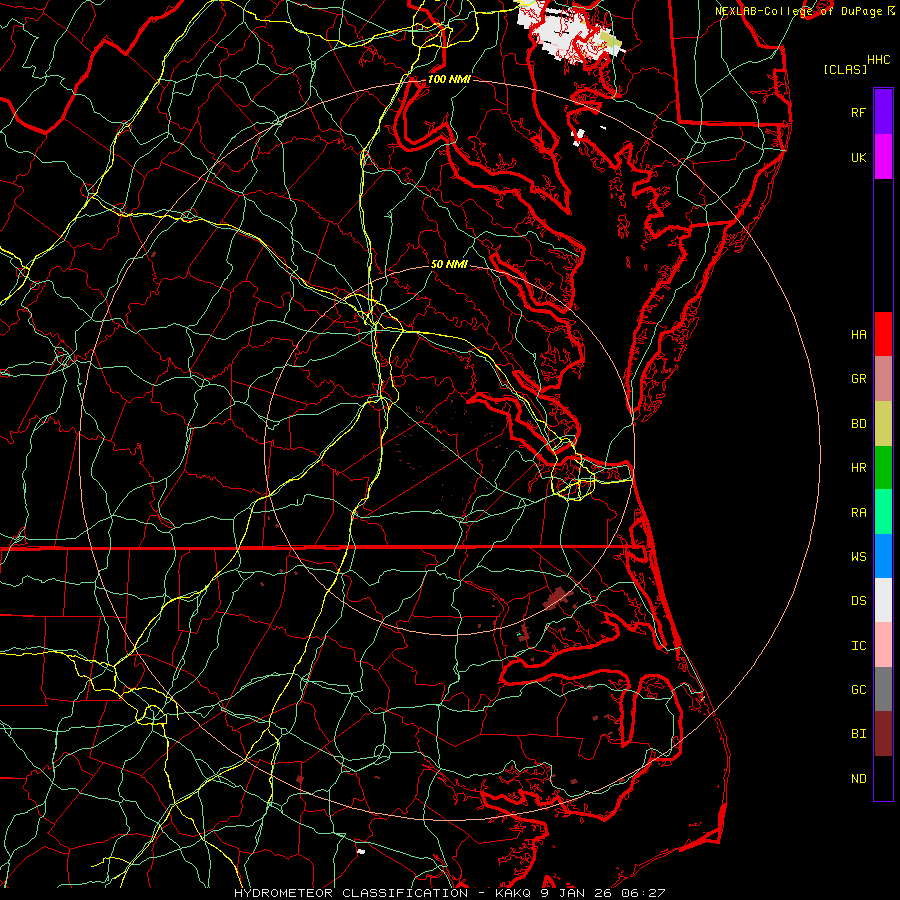This screenshot has width=900, height=900.
Task: Click the "BI" legend label
Action: coord(858,734)
